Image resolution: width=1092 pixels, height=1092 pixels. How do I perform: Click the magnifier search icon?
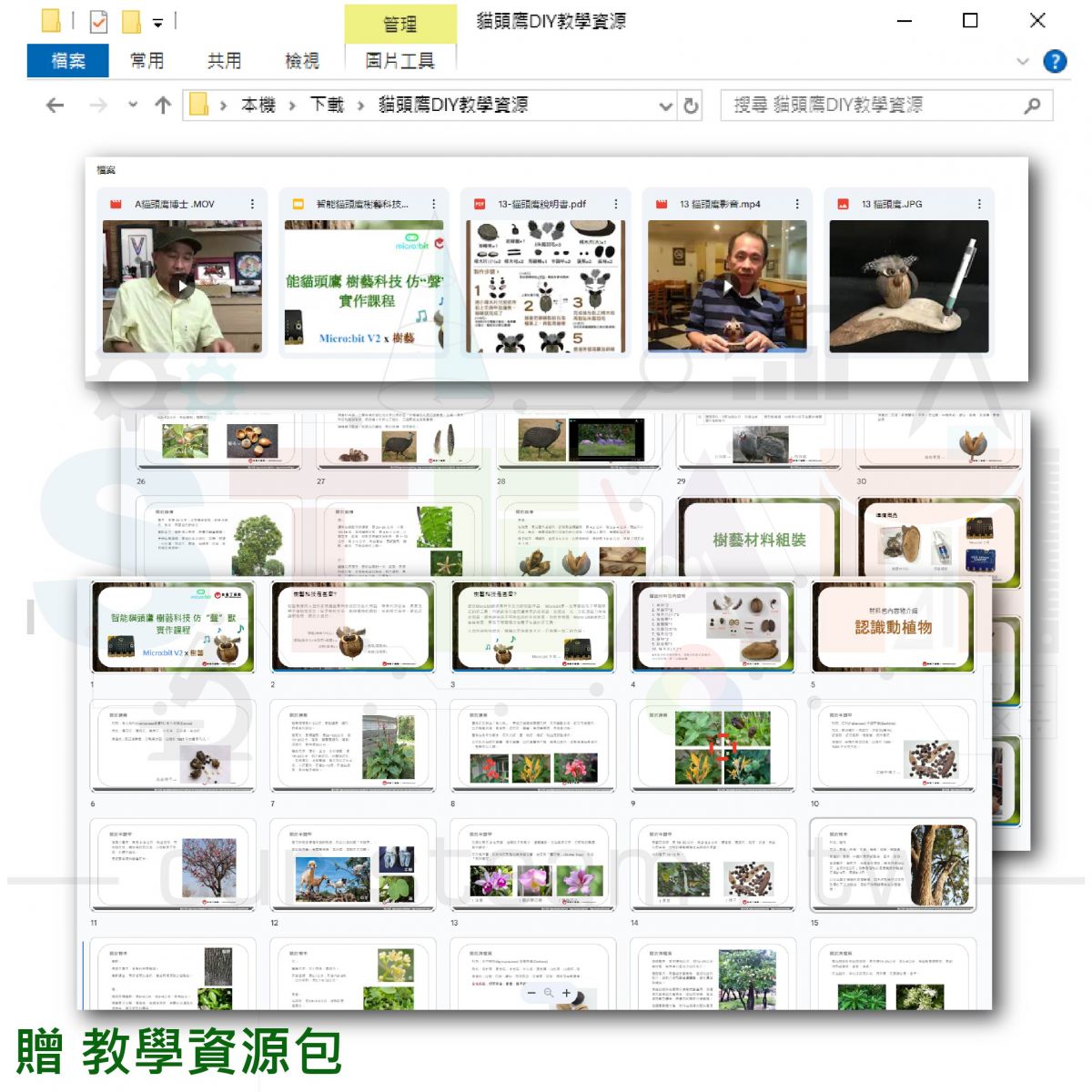[x=1032, y=106]
